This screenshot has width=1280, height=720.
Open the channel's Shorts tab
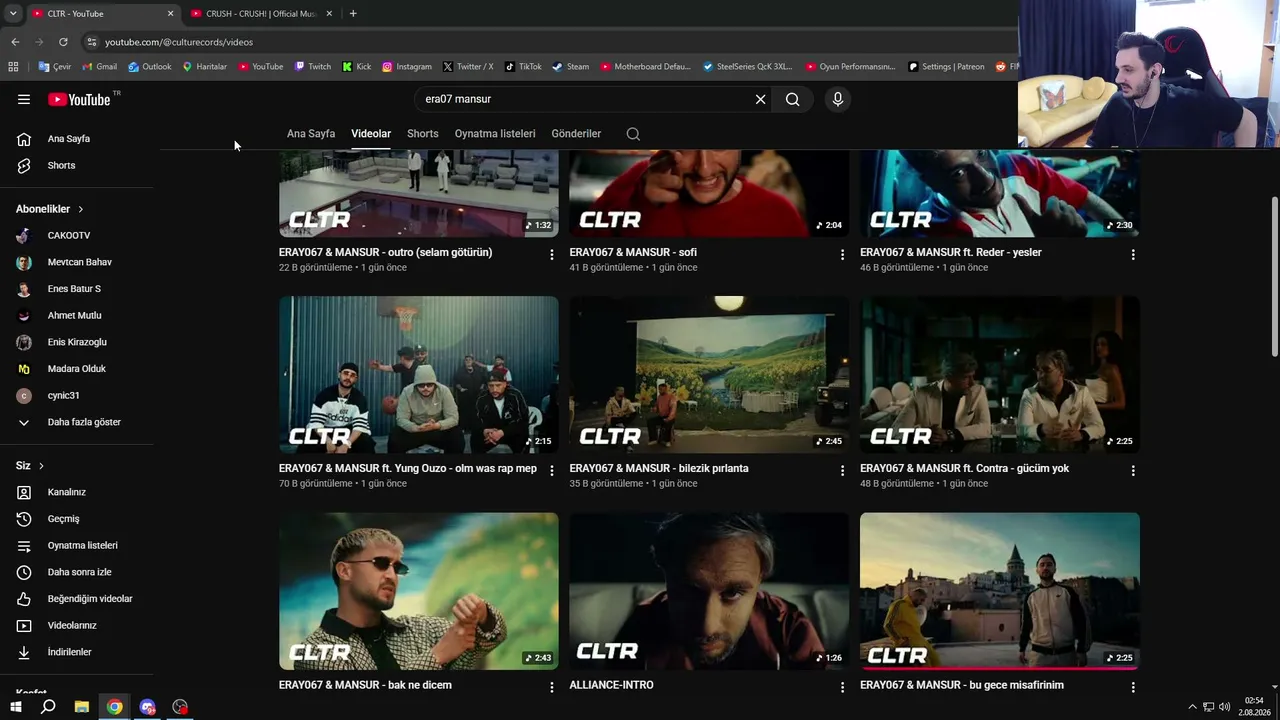[423, 134]
